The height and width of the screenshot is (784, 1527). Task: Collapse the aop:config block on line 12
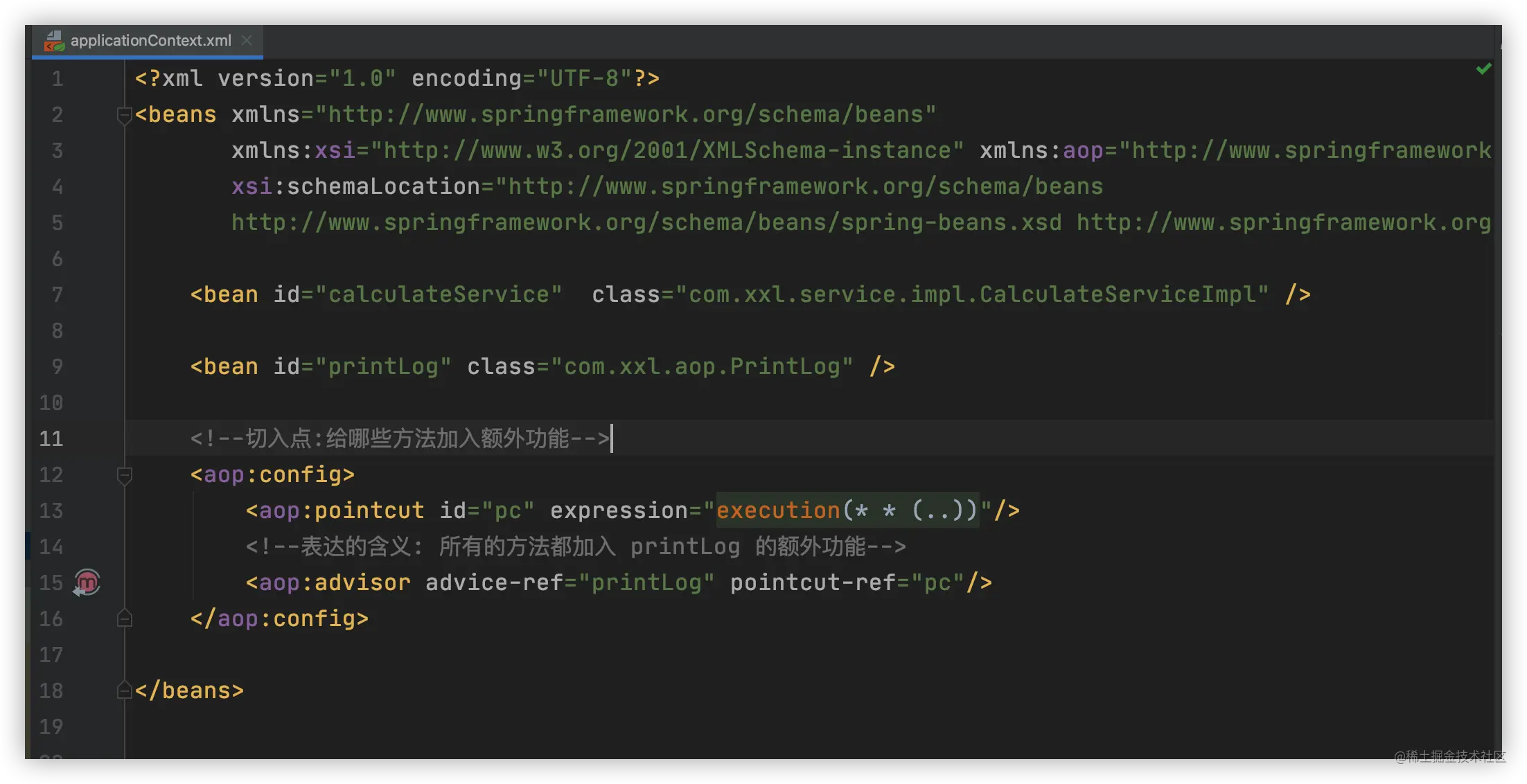[x=125, y=475]
